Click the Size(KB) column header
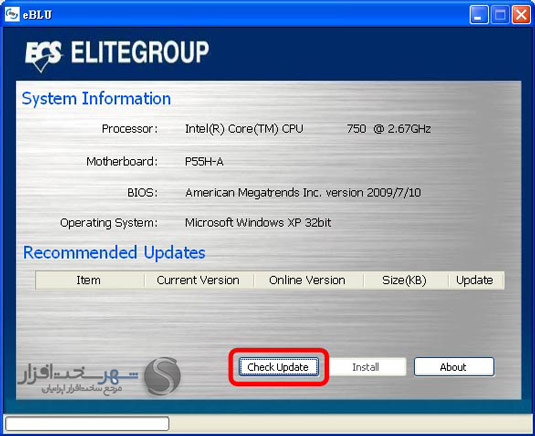This screenshot has height=436, width=535. pos(405,280)
